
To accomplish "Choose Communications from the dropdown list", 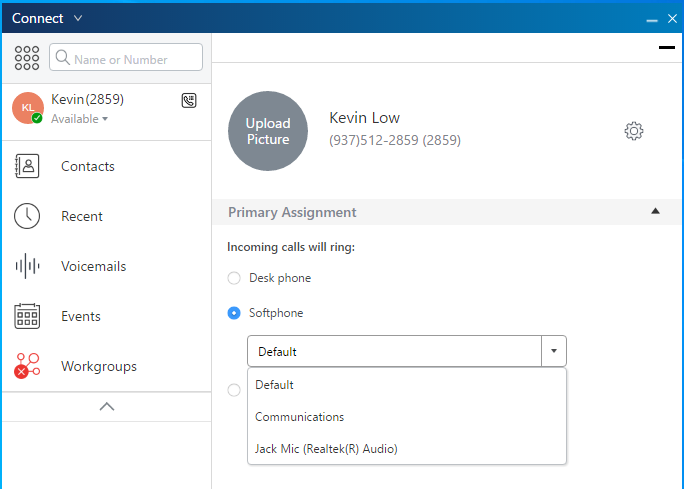I will (299, 417).
